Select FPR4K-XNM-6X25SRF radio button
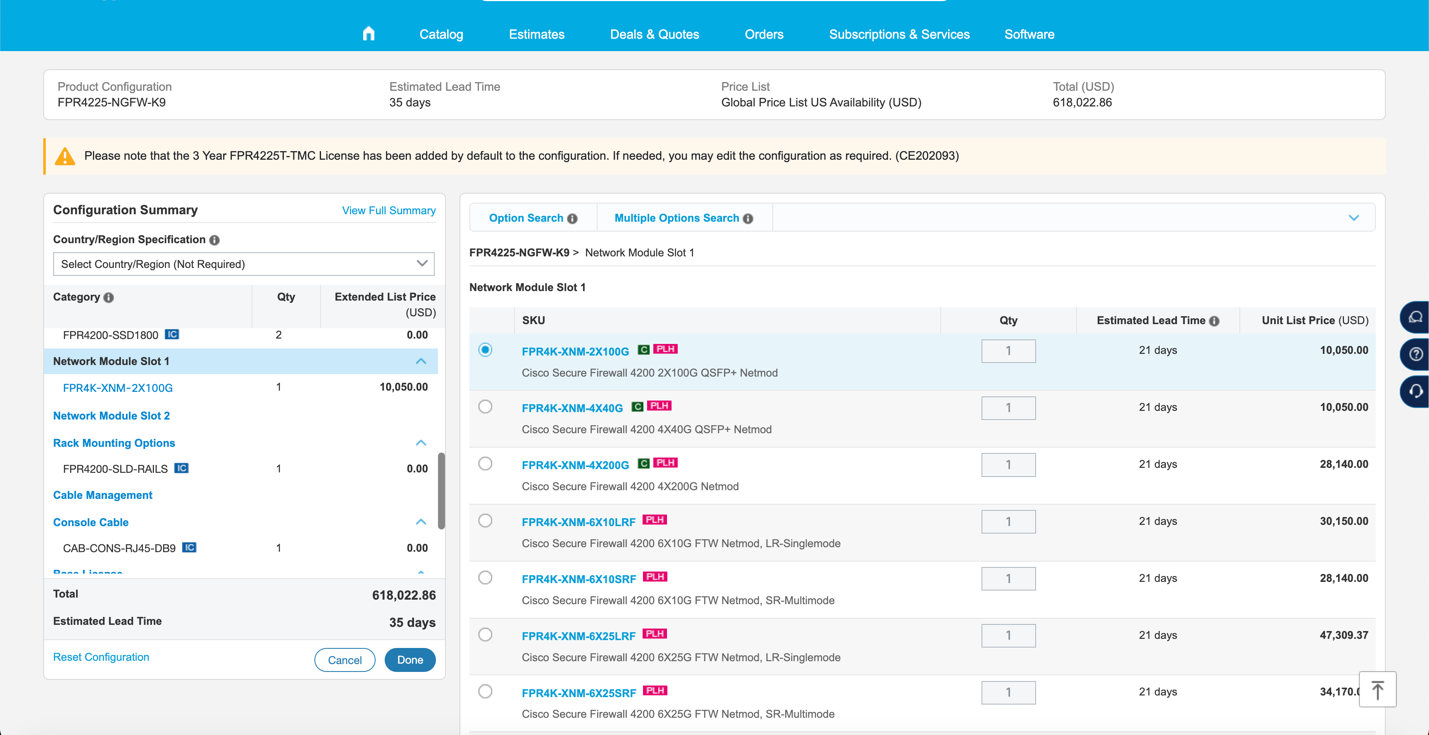Screen dimensions: 1429x735 click(485, 692)
